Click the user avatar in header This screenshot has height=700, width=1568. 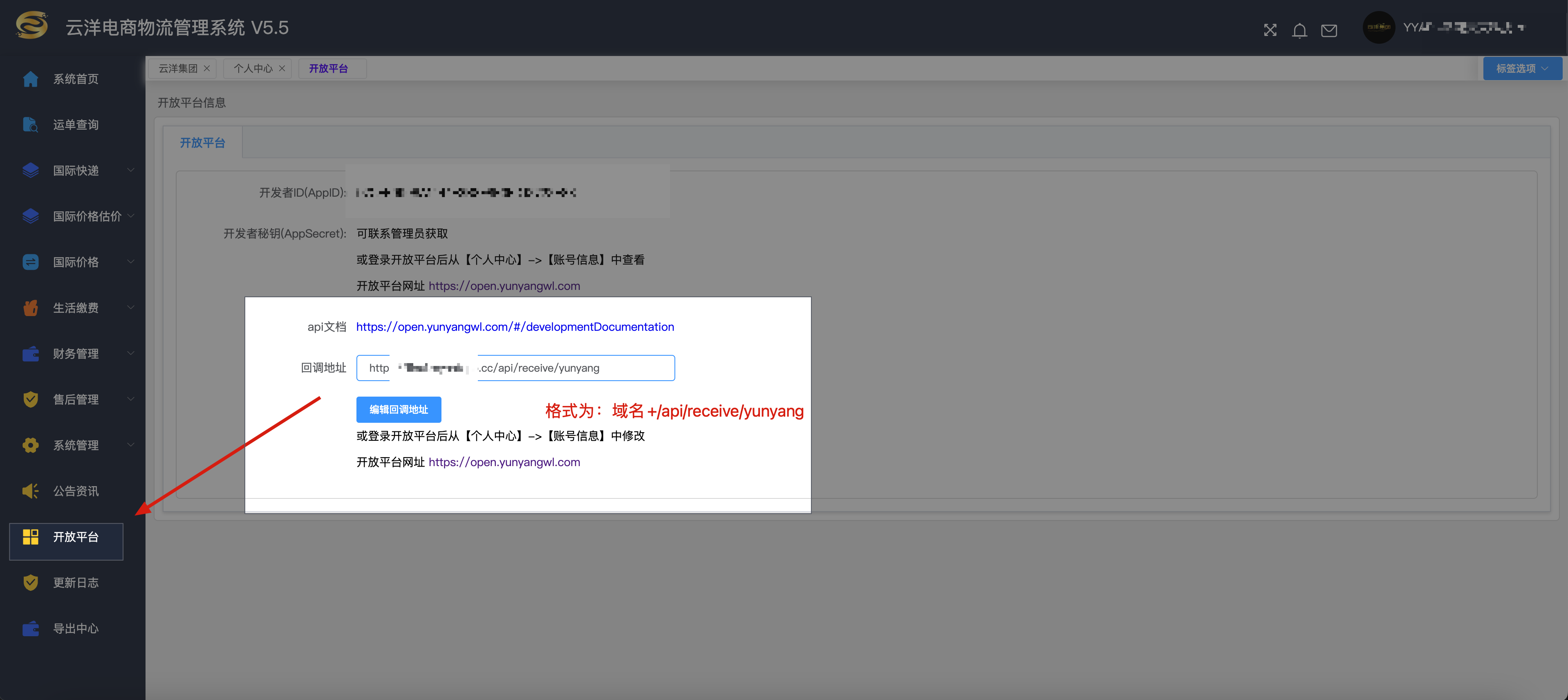coord(1379,27)
